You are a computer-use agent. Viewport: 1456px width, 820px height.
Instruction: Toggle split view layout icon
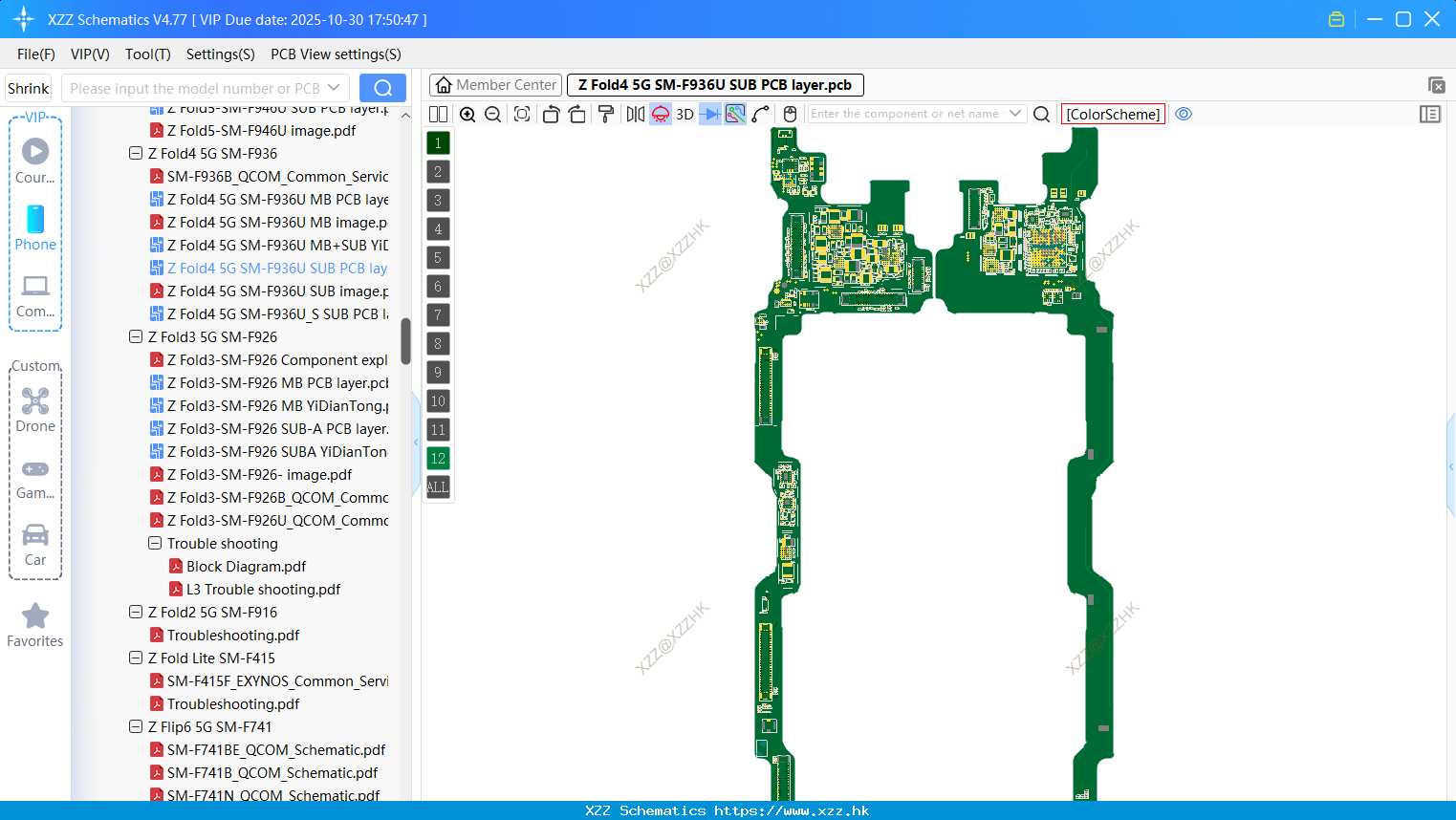coord(438,114)
